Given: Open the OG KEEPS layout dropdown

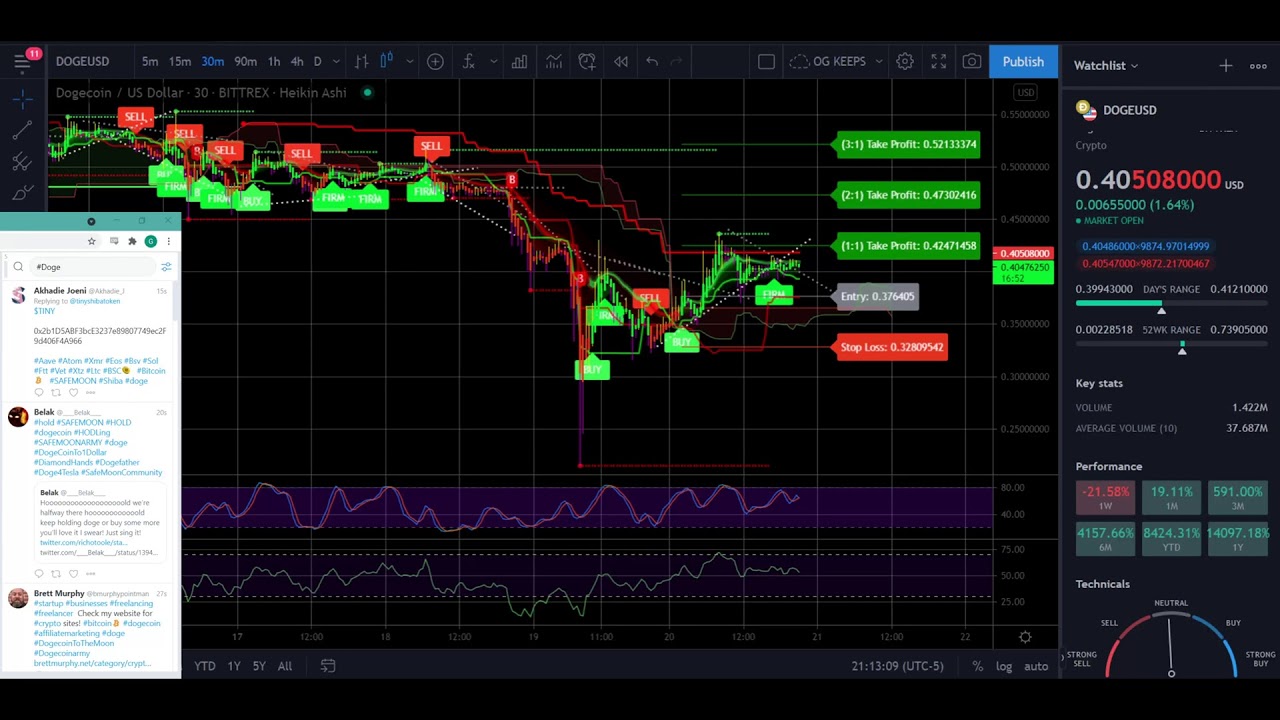Looking at the screenshot, I should click(837, 62).
